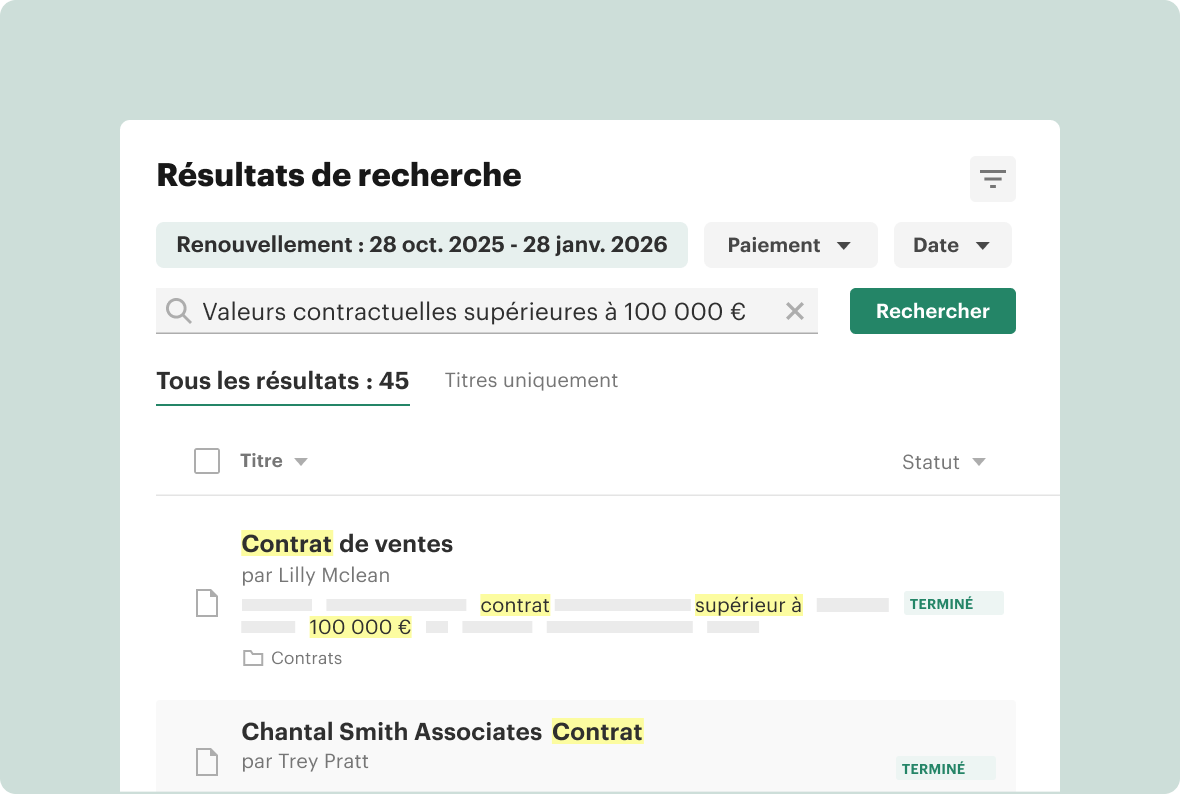Click the Contrats folder icon
The width and height of the screenshot is (1180, 794).
pos(253,659)
